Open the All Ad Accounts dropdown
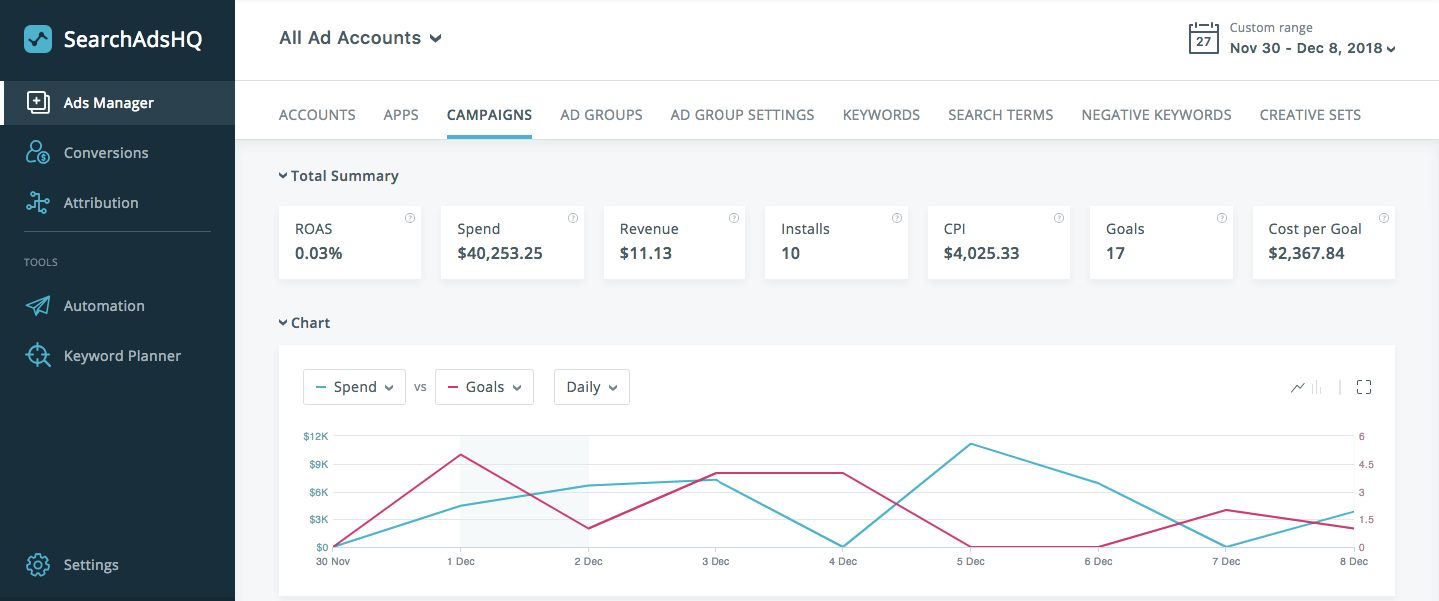This screenshot has height=601, width=1439. 360,38
